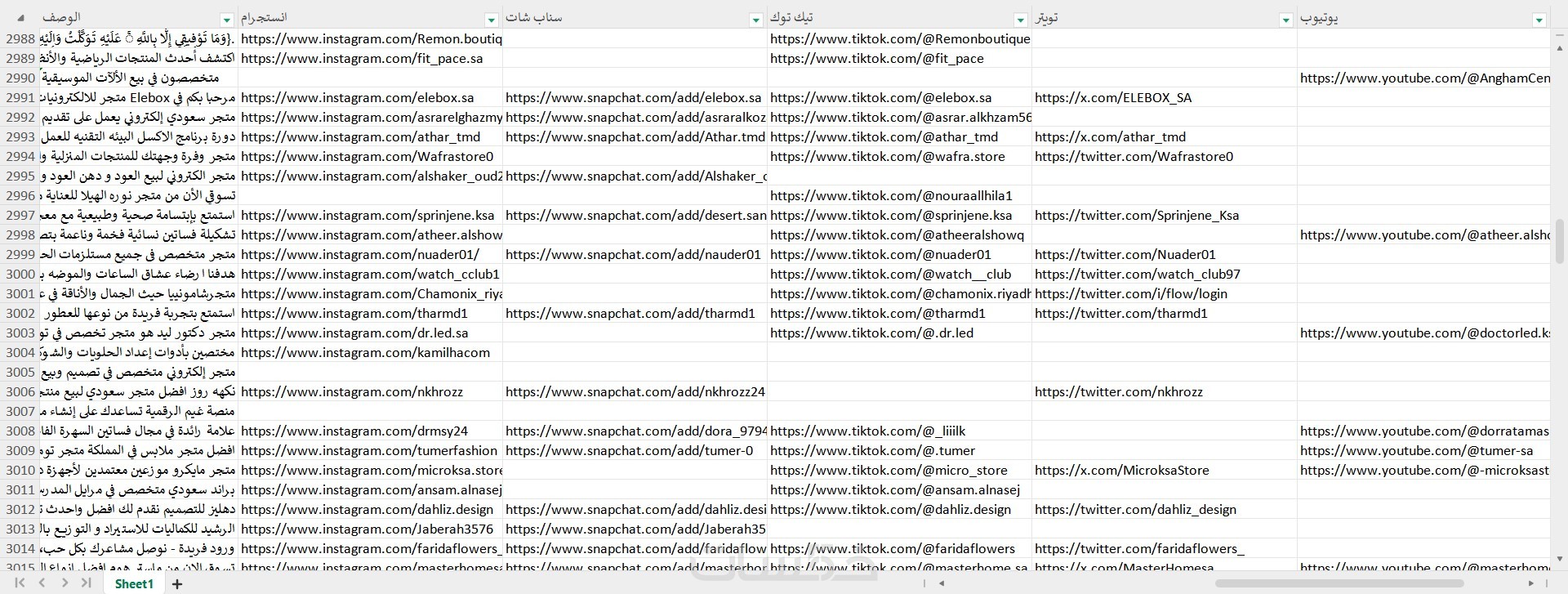This screenshot has width=1568, height=594.
Task: Click the cell "https://www.snapchat.com/add/elebox.sa"
Action: (635, 98)
